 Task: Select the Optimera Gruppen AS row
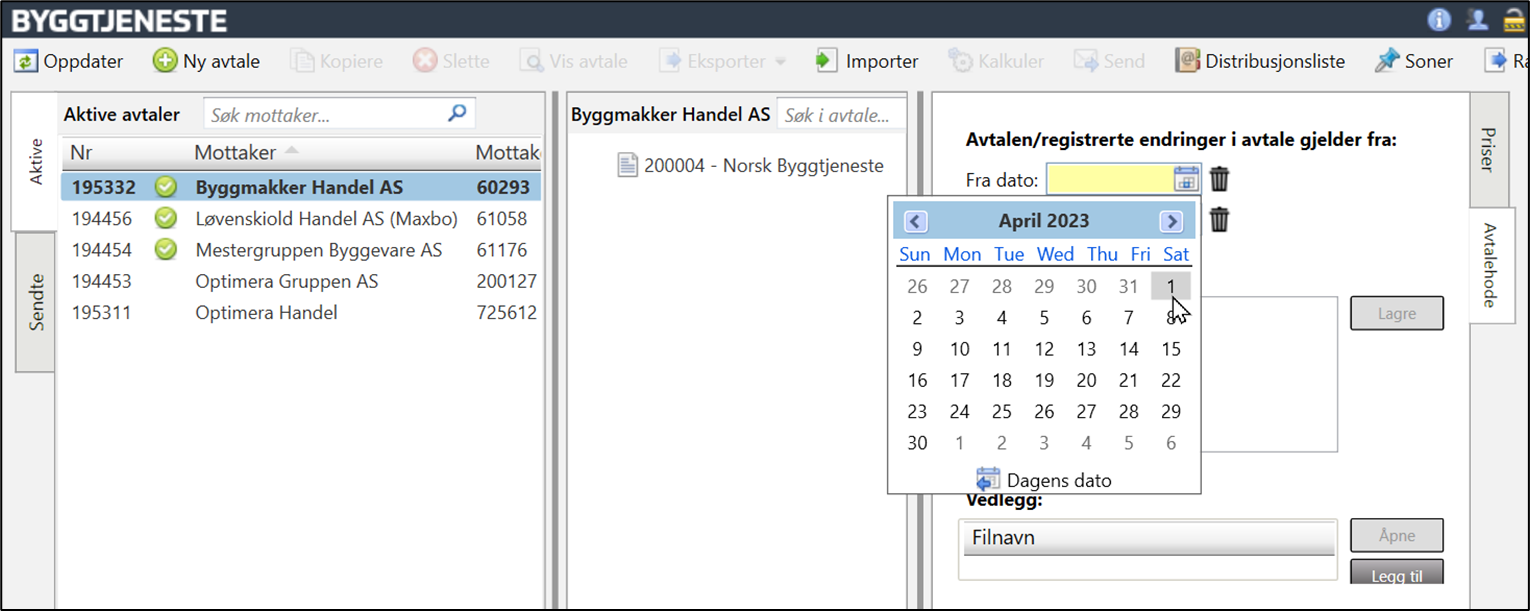coord(286,282)
